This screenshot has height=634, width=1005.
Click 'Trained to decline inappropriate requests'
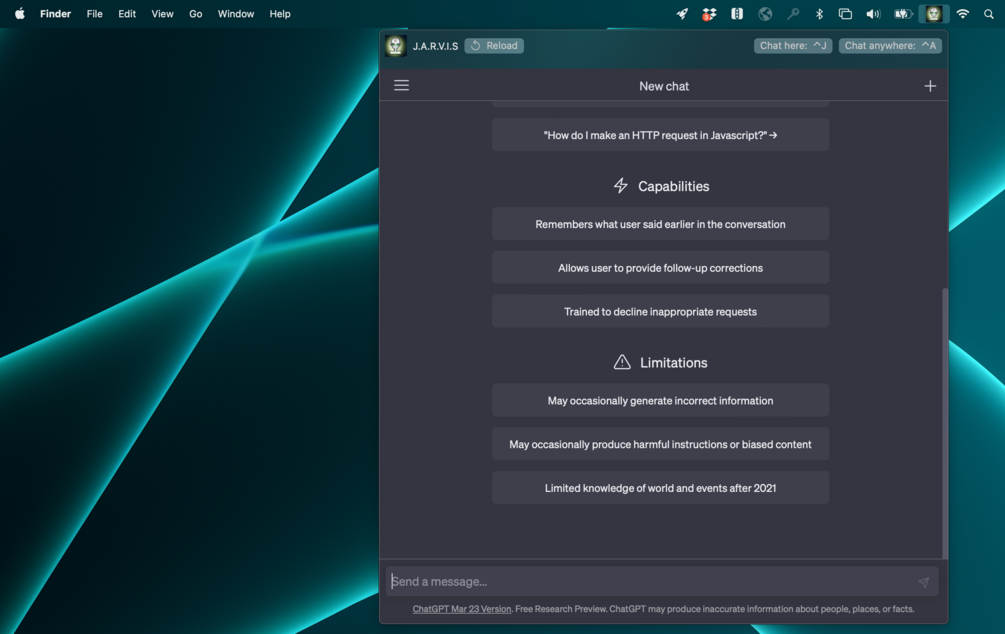pyautogui.click(x=660, y=312)
